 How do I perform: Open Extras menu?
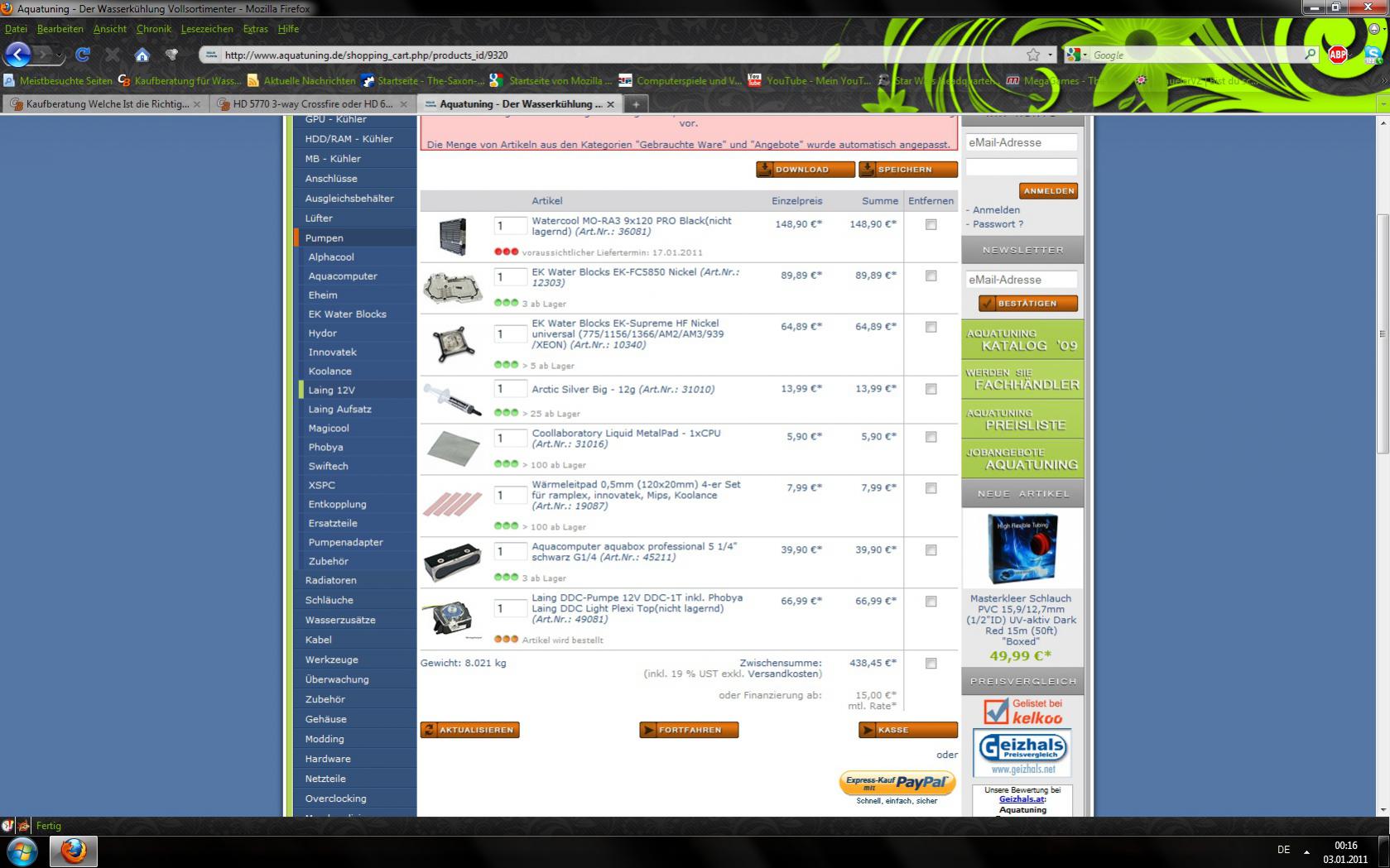[256, 29]
